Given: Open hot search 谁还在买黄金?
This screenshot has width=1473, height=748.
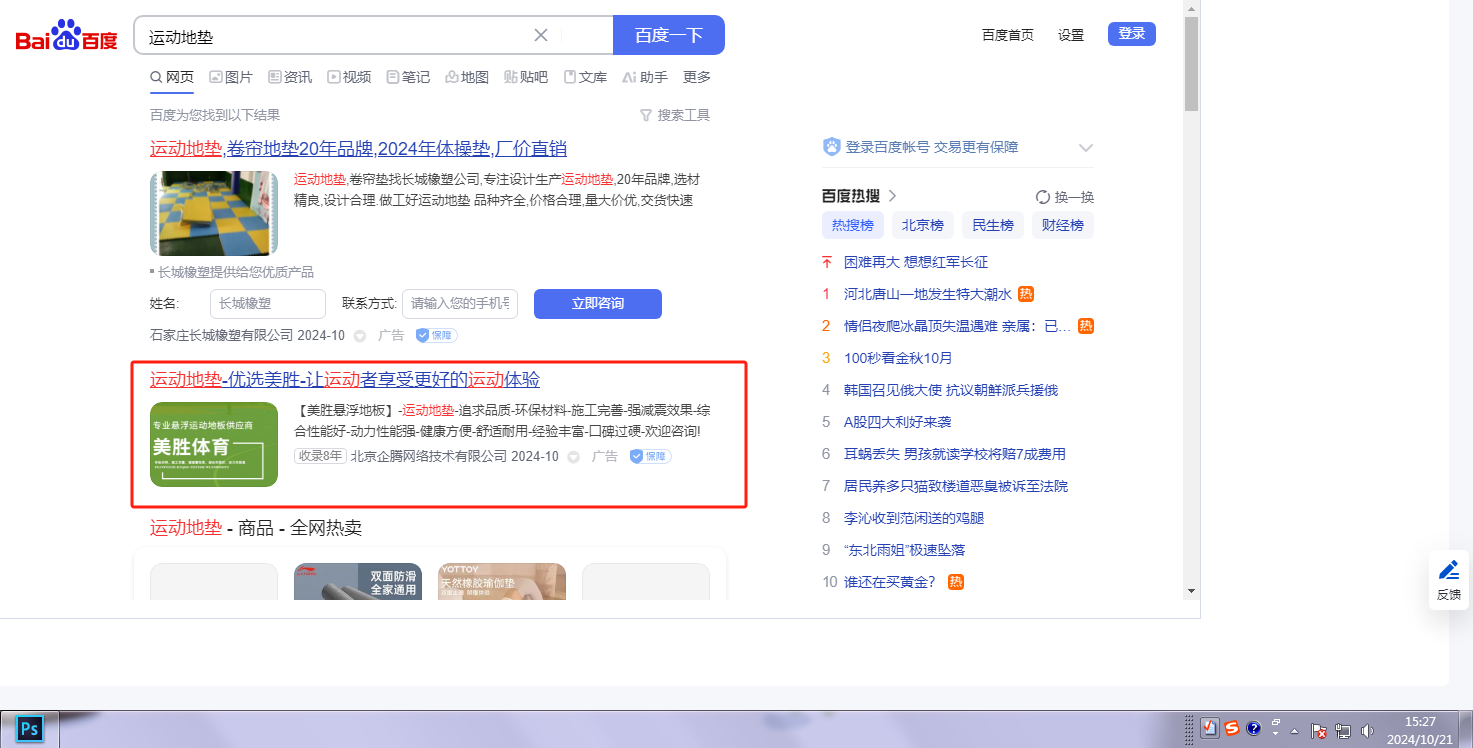Looking at the screenshot, I should [x=890, y=582].
